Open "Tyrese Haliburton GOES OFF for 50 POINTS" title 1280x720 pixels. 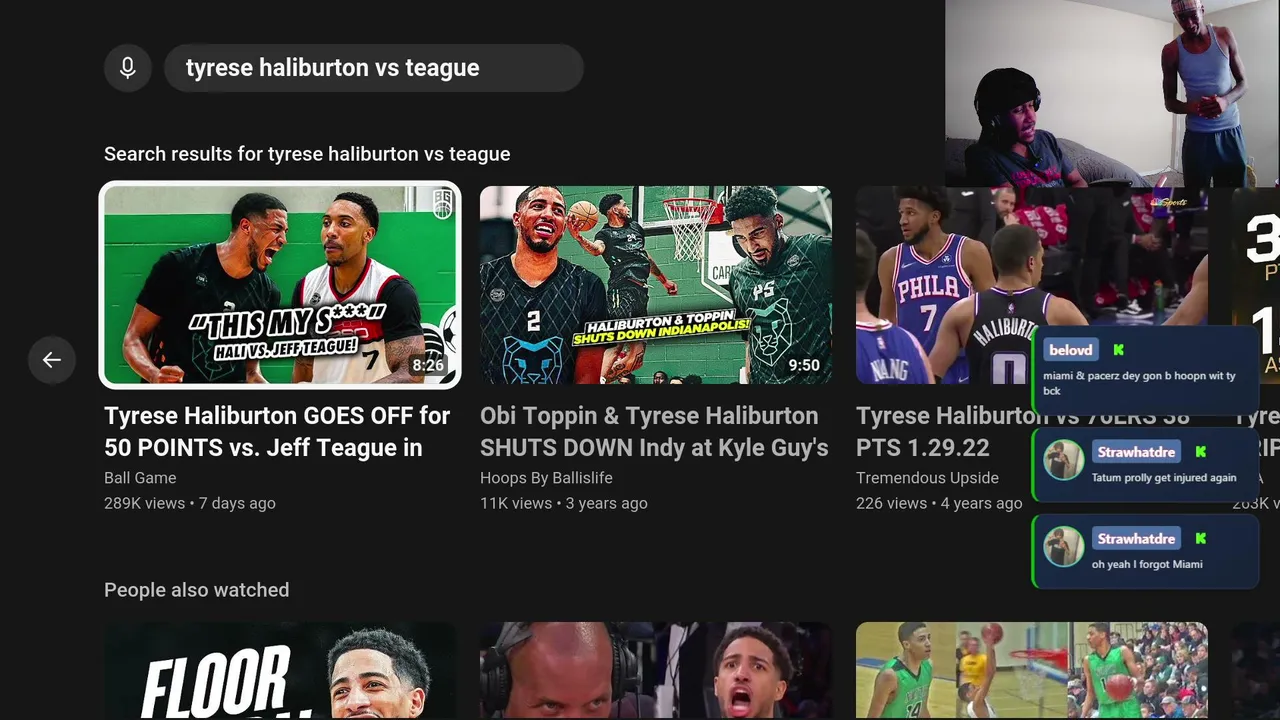277,431
